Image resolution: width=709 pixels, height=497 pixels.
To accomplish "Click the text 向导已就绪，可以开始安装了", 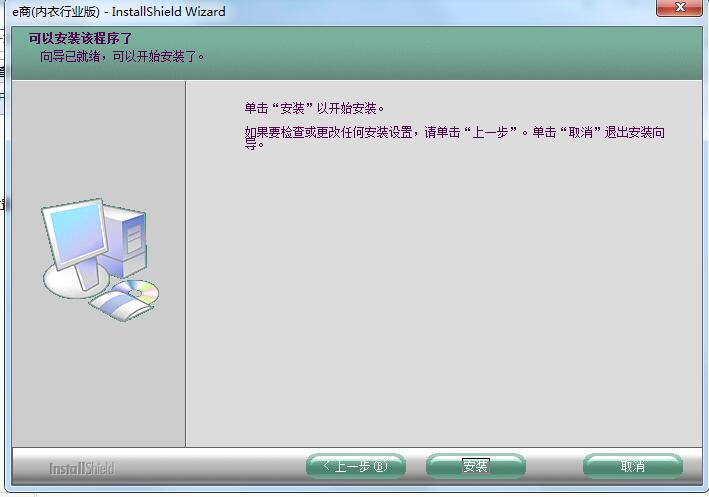I will pyautogui.click(x=122, y=57).
